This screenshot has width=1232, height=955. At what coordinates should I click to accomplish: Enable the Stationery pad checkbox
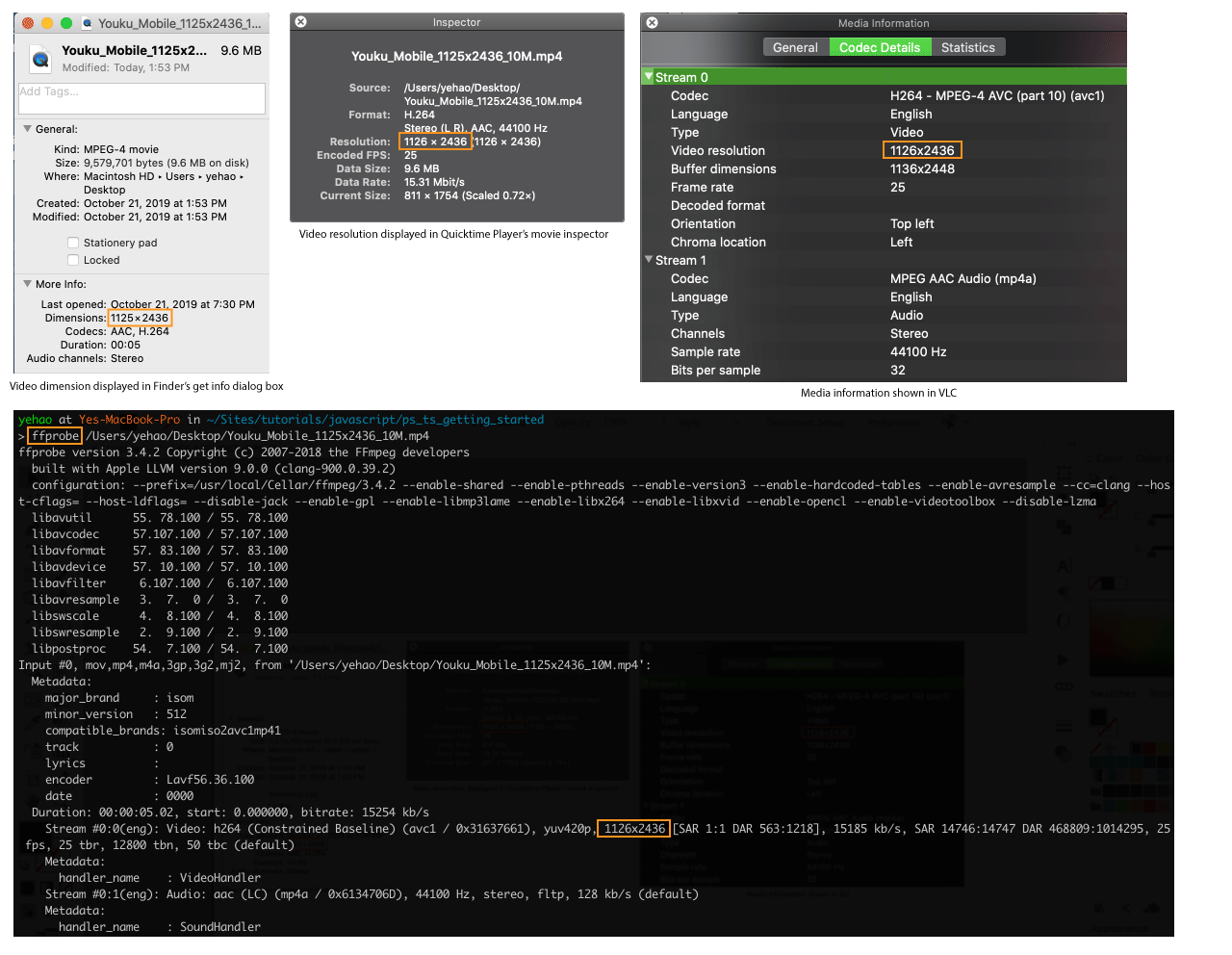[73, 243]
